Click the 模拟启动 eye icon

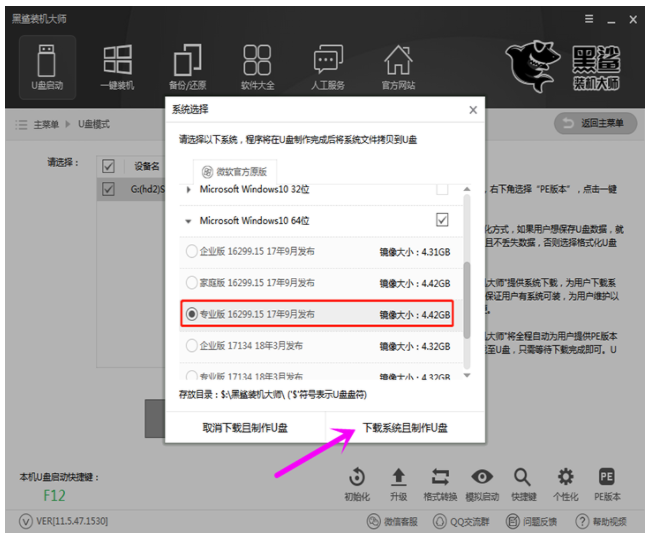(482, 483)
